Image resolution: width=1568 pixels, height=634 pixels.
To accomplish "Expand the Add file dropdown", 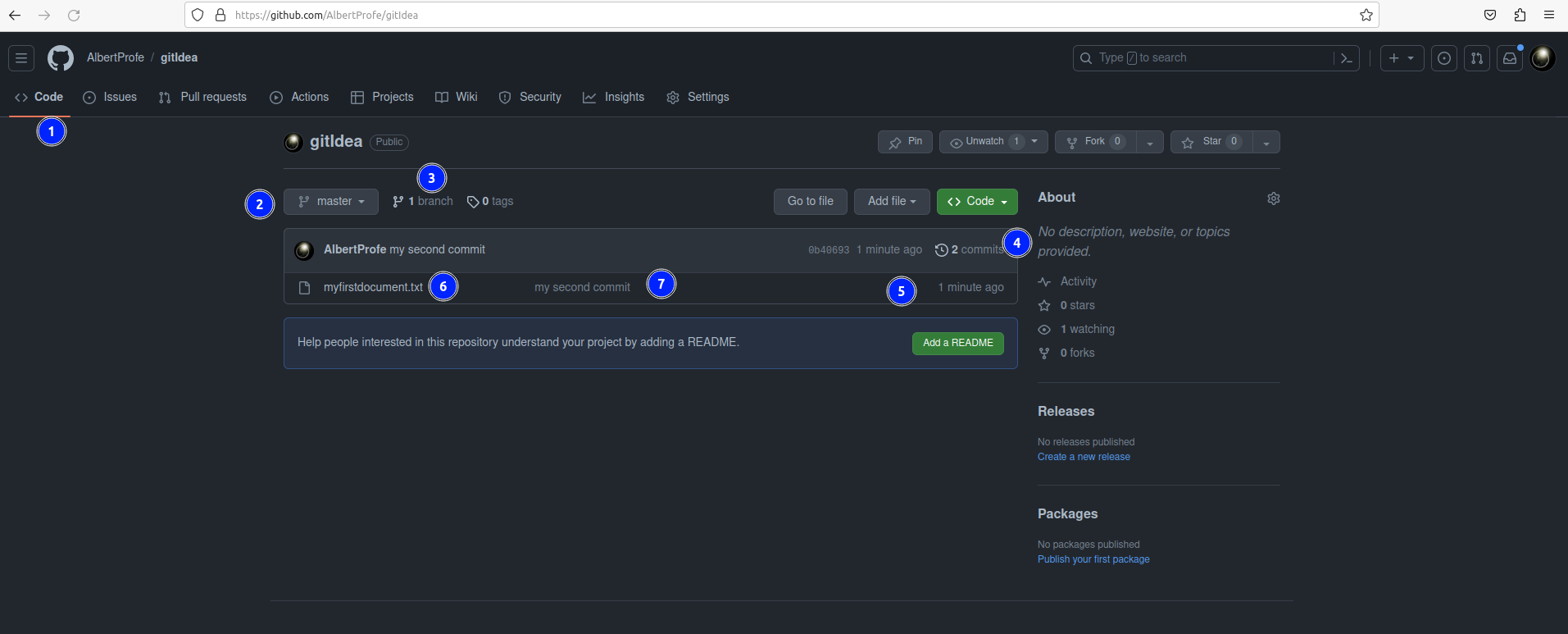I will 892,202.
